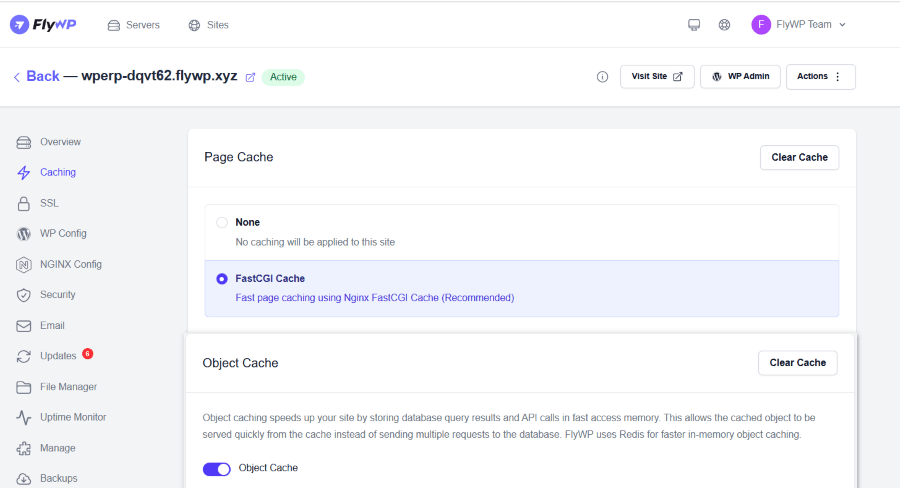900x488 pixels.
Task: Click the Backups cloud icon
Action: (x=24, y=479)
